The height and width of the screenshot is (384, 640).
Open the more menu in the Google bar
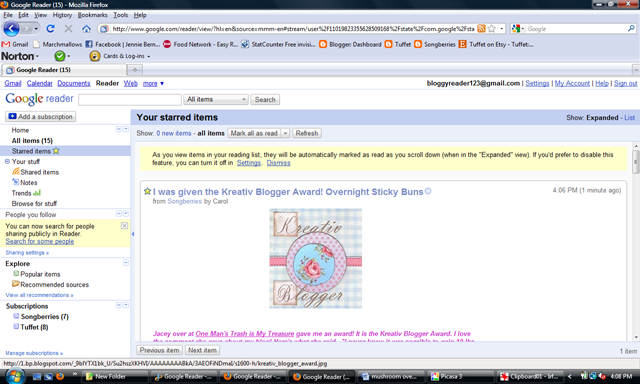[x=153, y=83]
